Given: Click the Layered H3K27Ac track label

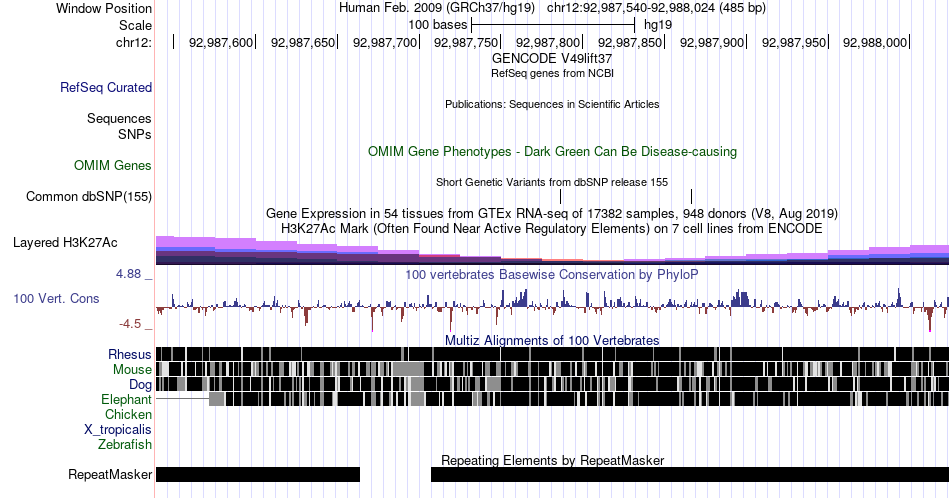Looking at the screenshot, I should tap(65, 242).
